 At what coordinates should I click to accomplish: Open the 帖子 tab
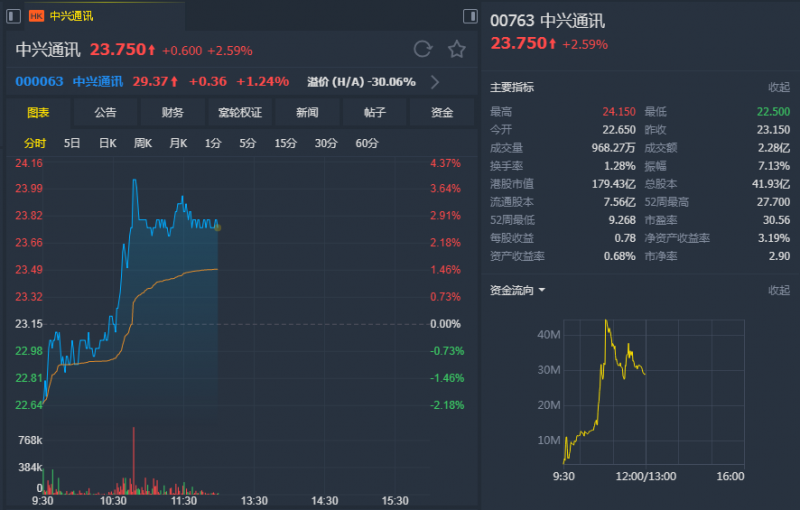point(374,113)
